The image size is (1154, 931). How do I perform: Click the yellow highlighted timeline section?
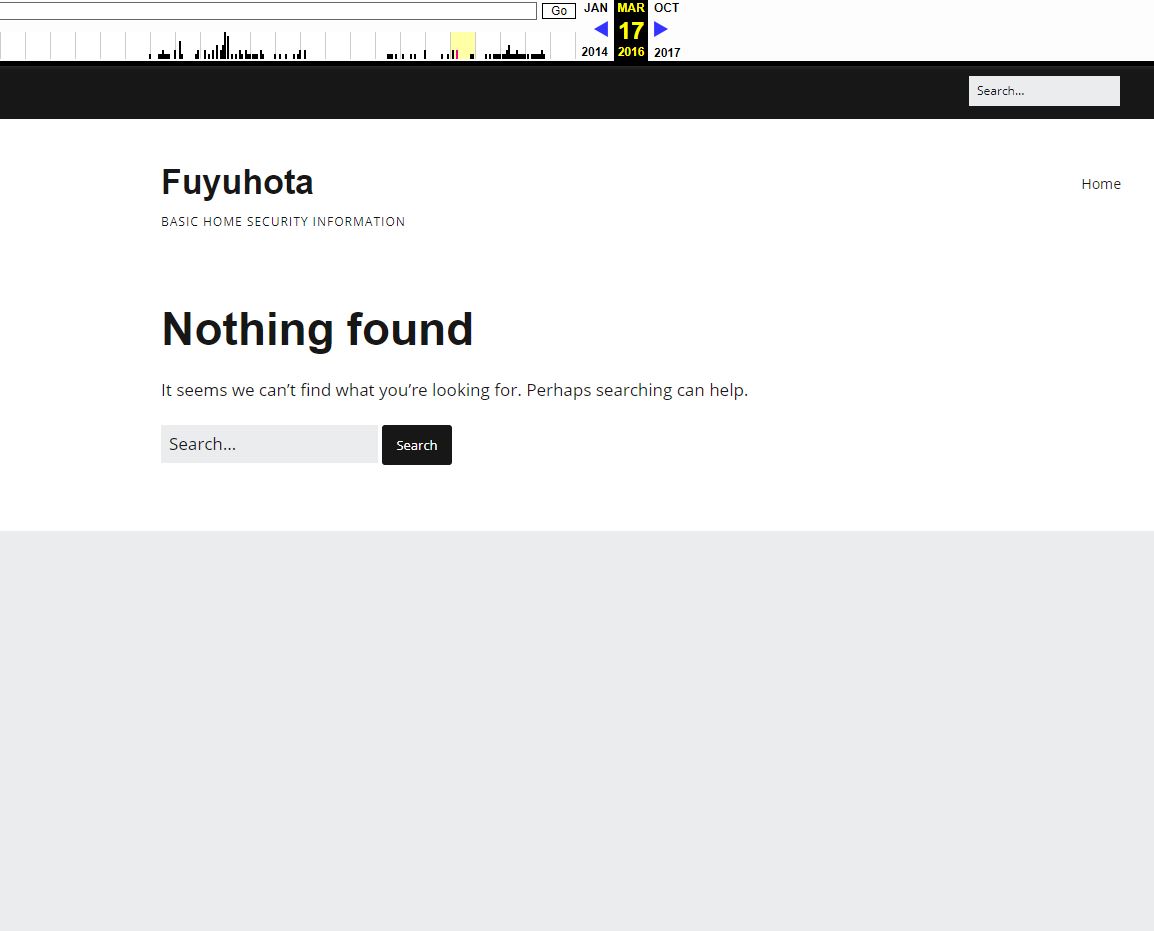point(463,45)
